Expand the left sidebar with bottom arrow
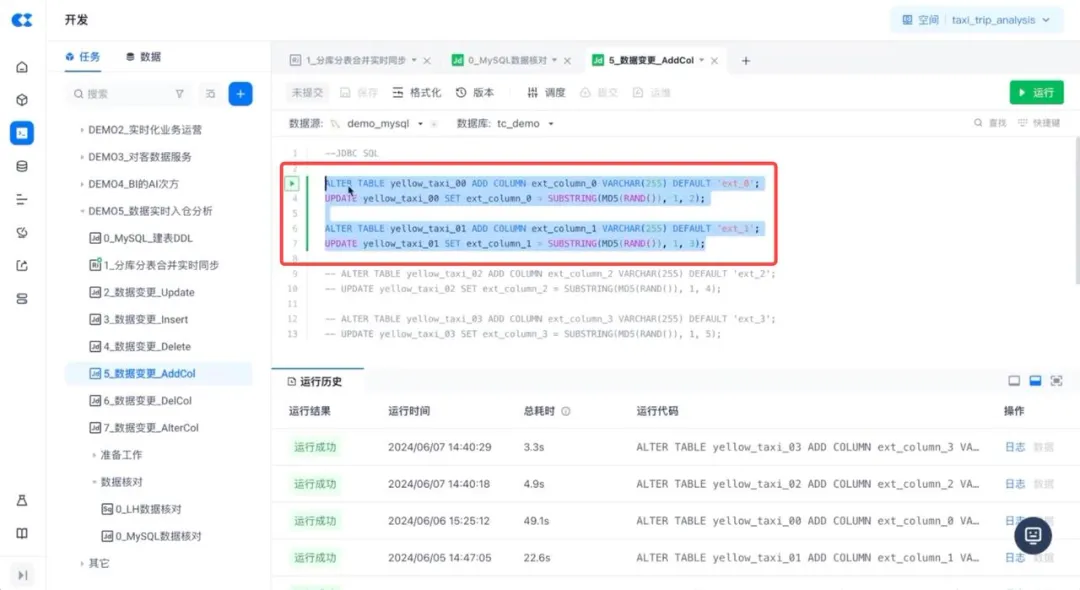Image resolution: width=1080 pixels, height=590 pixels. coord(22,574)
